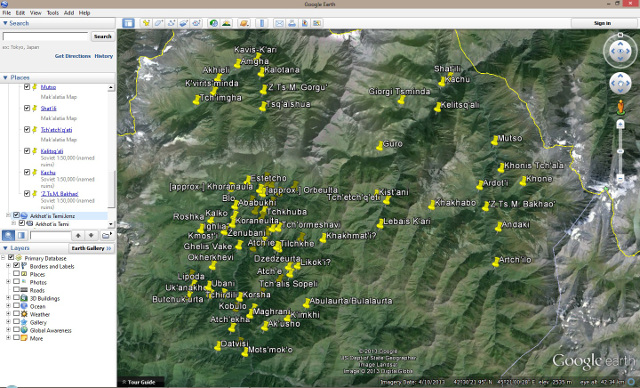The image size is (640, 388).
Task: Click the Khakhabo placemark pin
Action: 431,205
